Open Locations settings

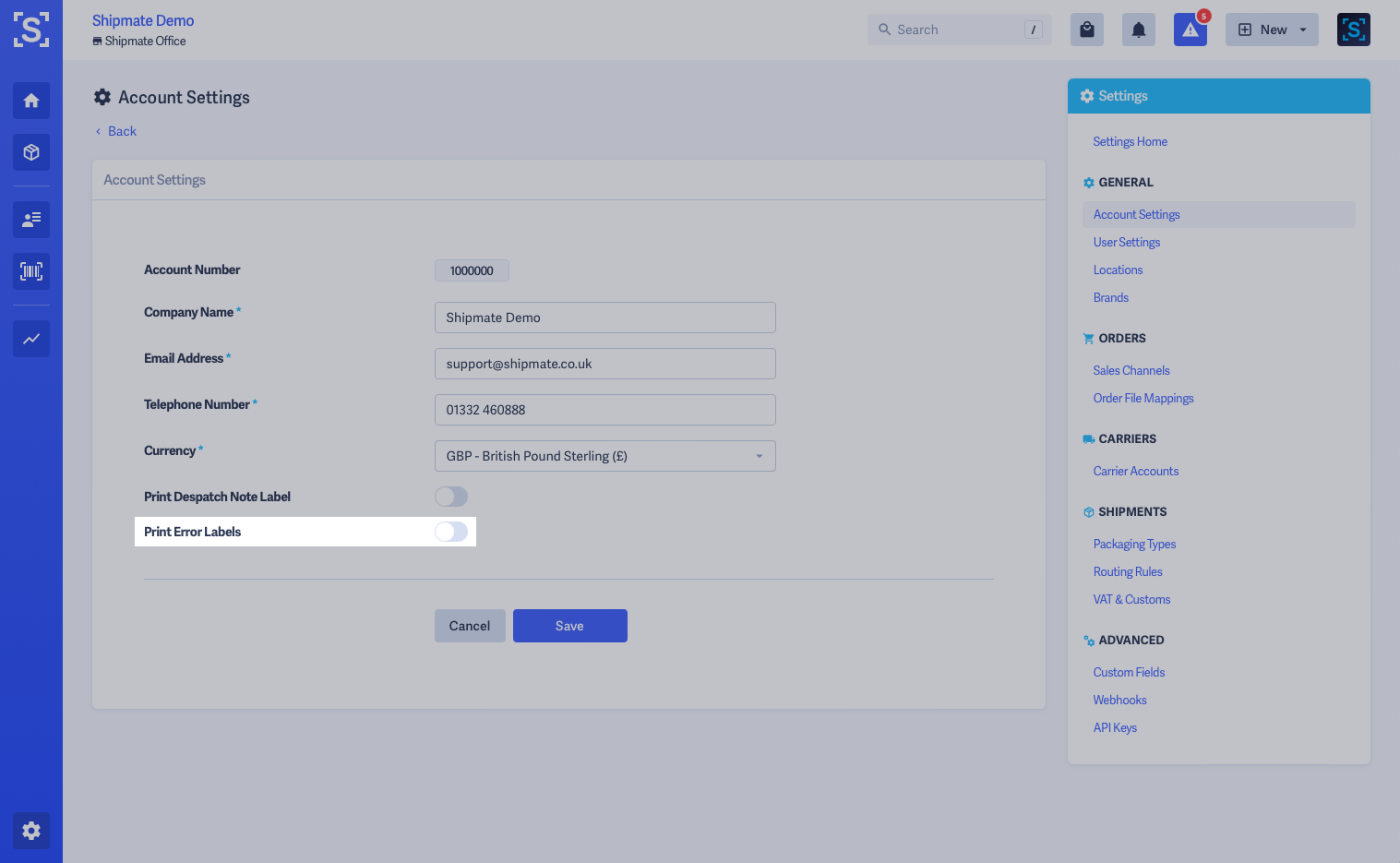[x=1118, y=270]
